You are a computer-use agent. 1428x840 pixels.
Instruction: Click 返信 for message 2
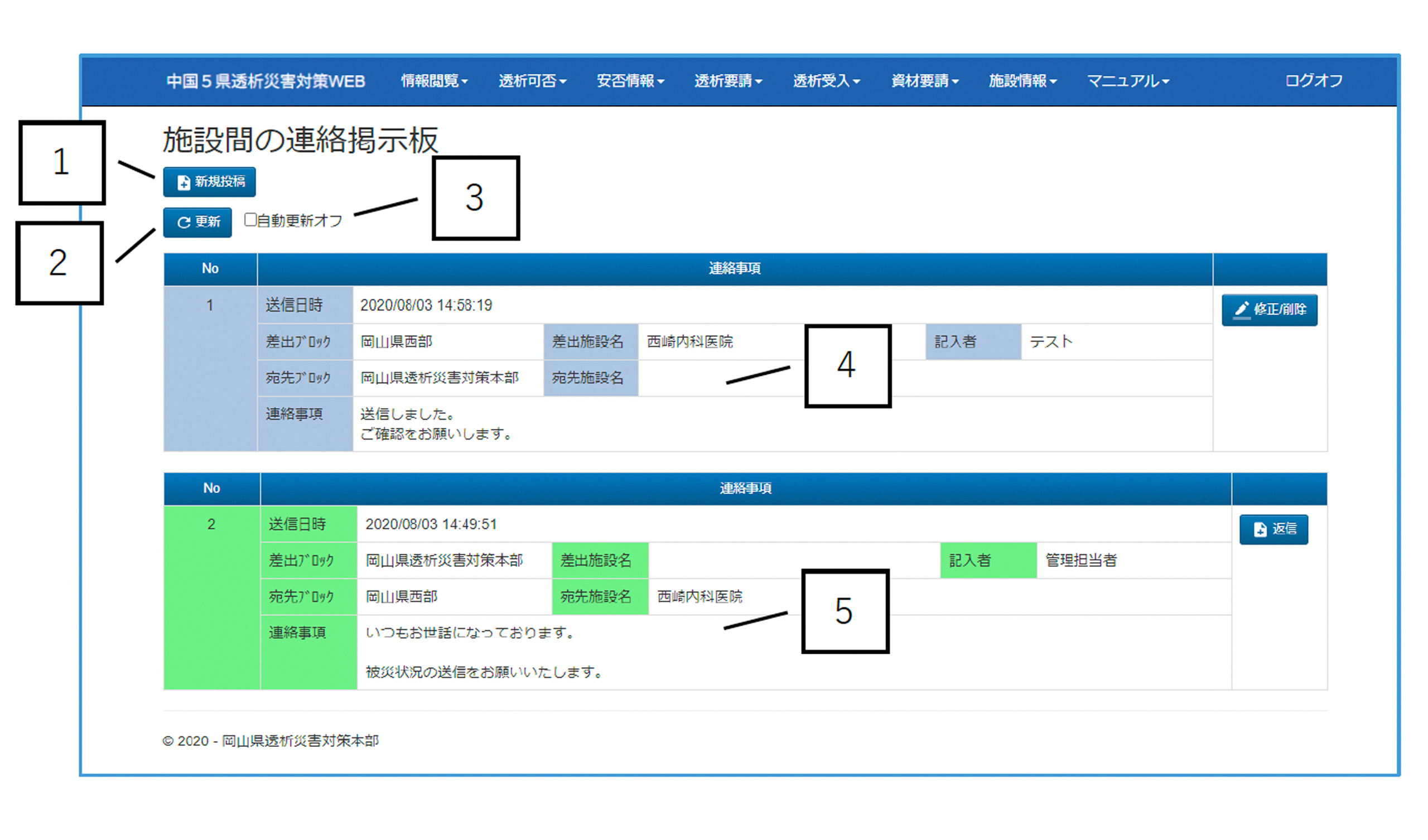point(1273,529)
